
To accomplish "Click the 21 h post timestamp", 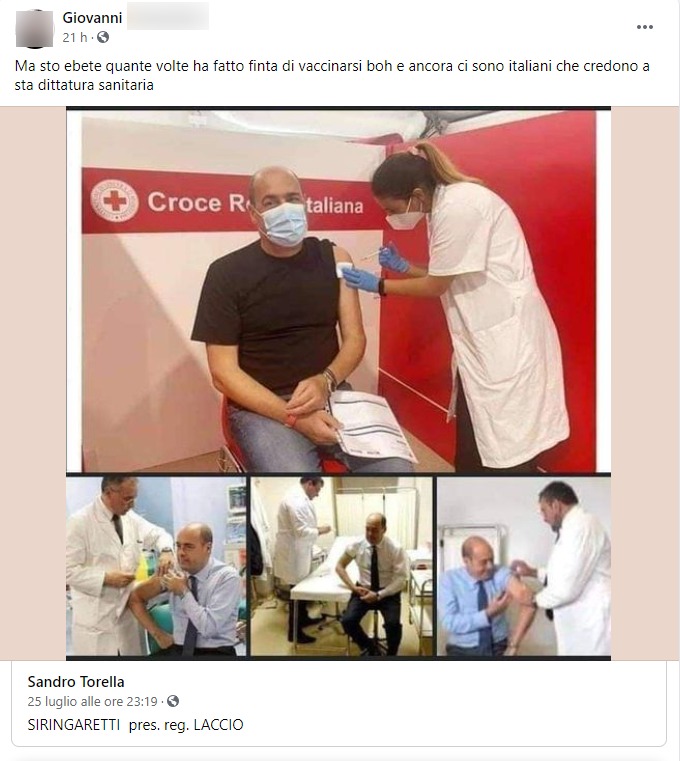I will click(75, 37).
